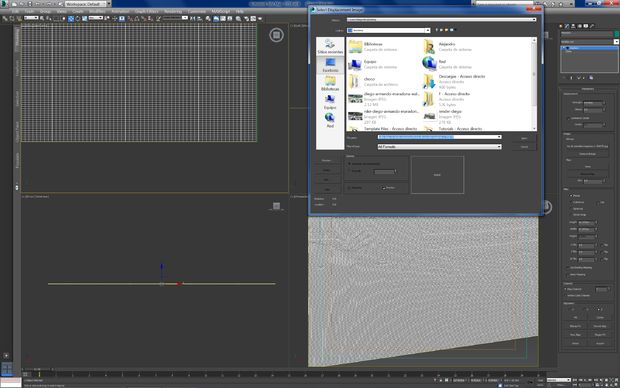Expand the Look in folder dropdown
This screenshot has height=388, width=620.
click(388, 30)
